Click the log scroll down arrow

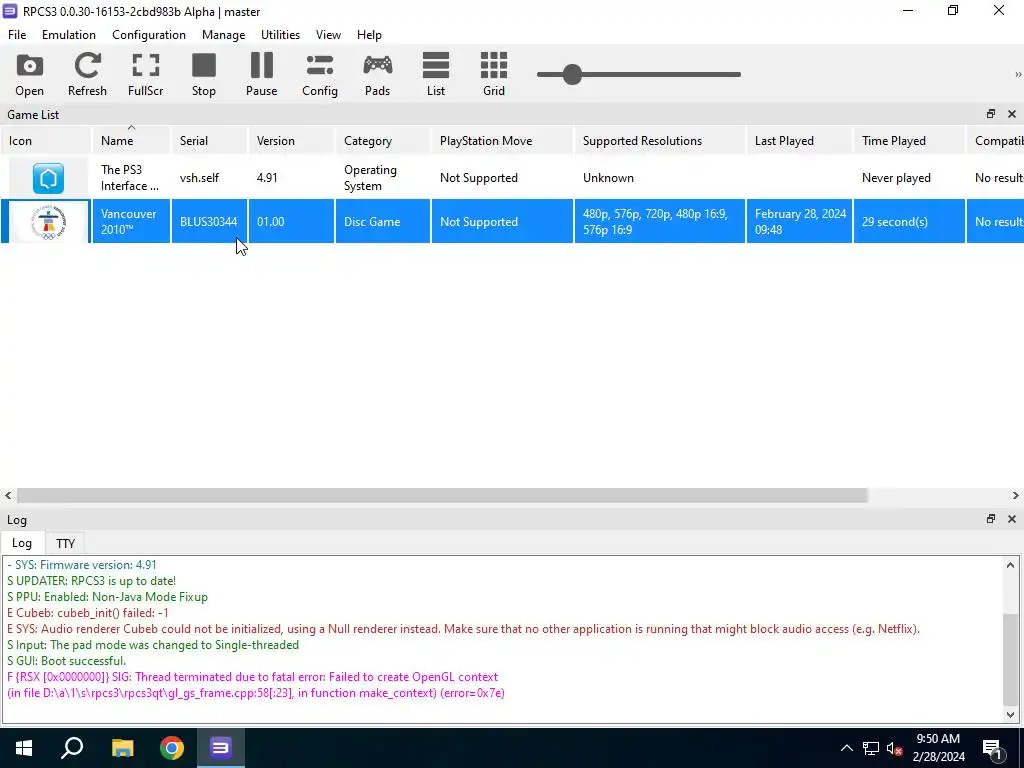pyautogui.click(x=1010, y=714)
